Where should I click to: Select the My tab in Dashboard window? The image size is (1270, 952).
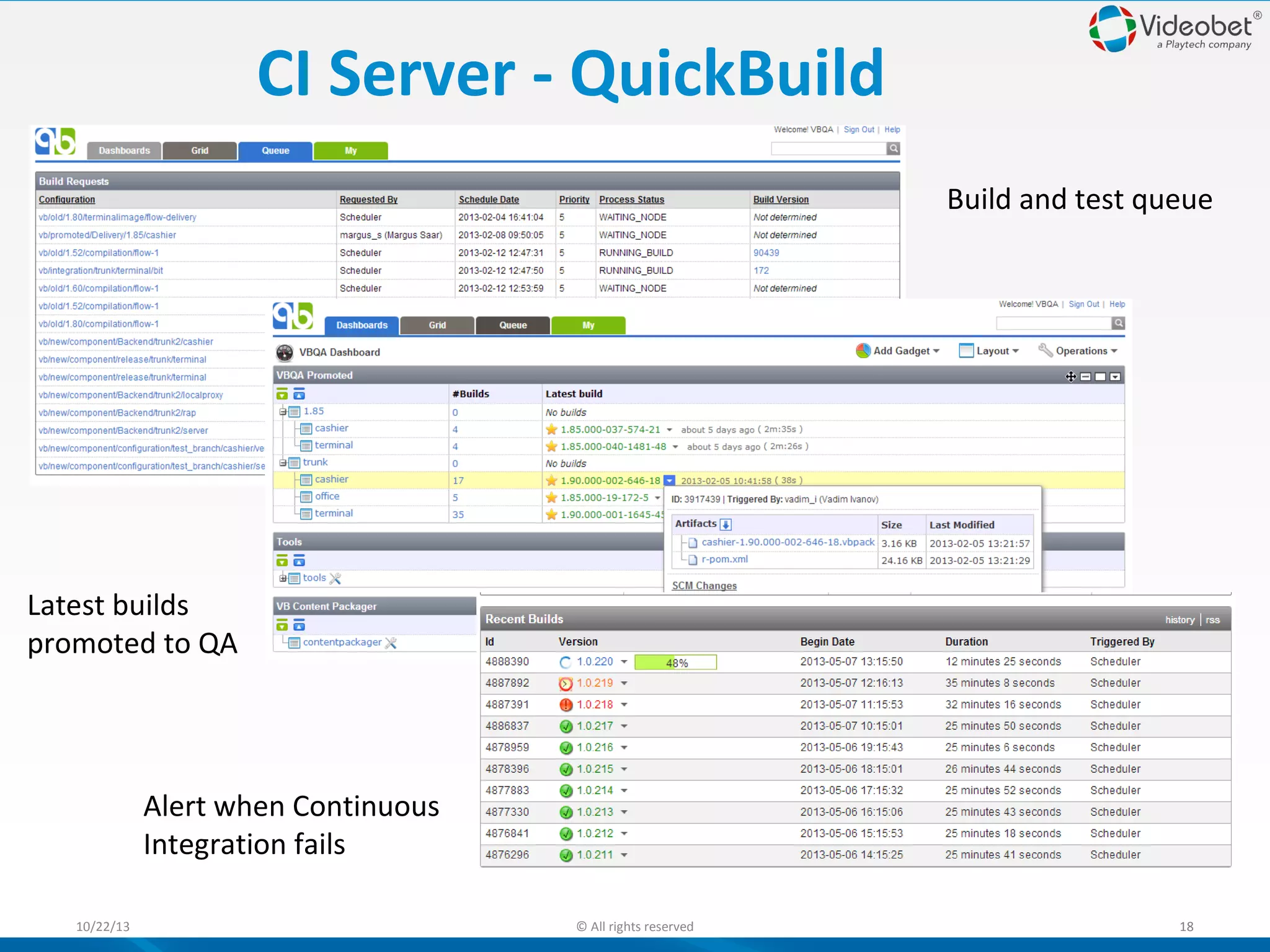click(588, 325)
